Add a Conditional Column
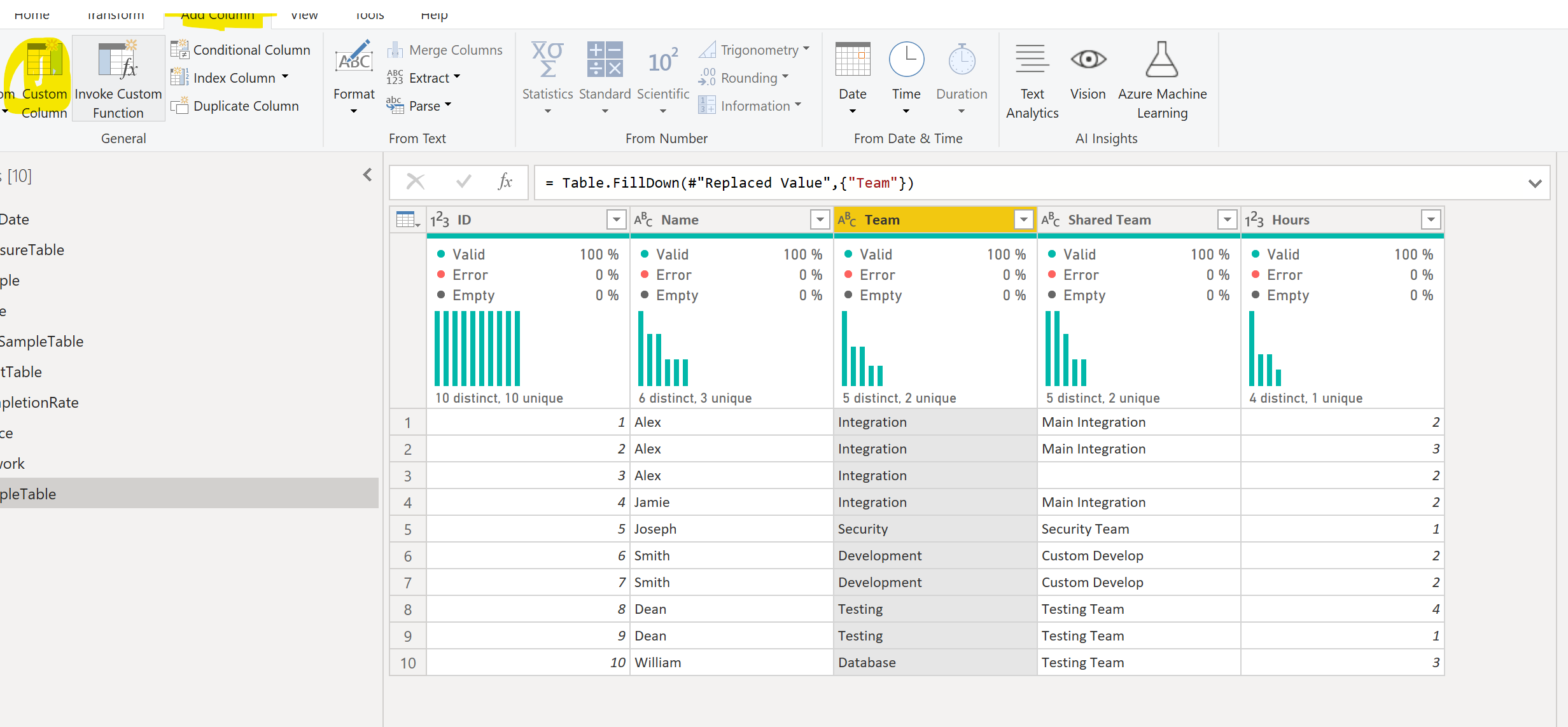Screen dimensions: 1568x727 pos(241,50)
